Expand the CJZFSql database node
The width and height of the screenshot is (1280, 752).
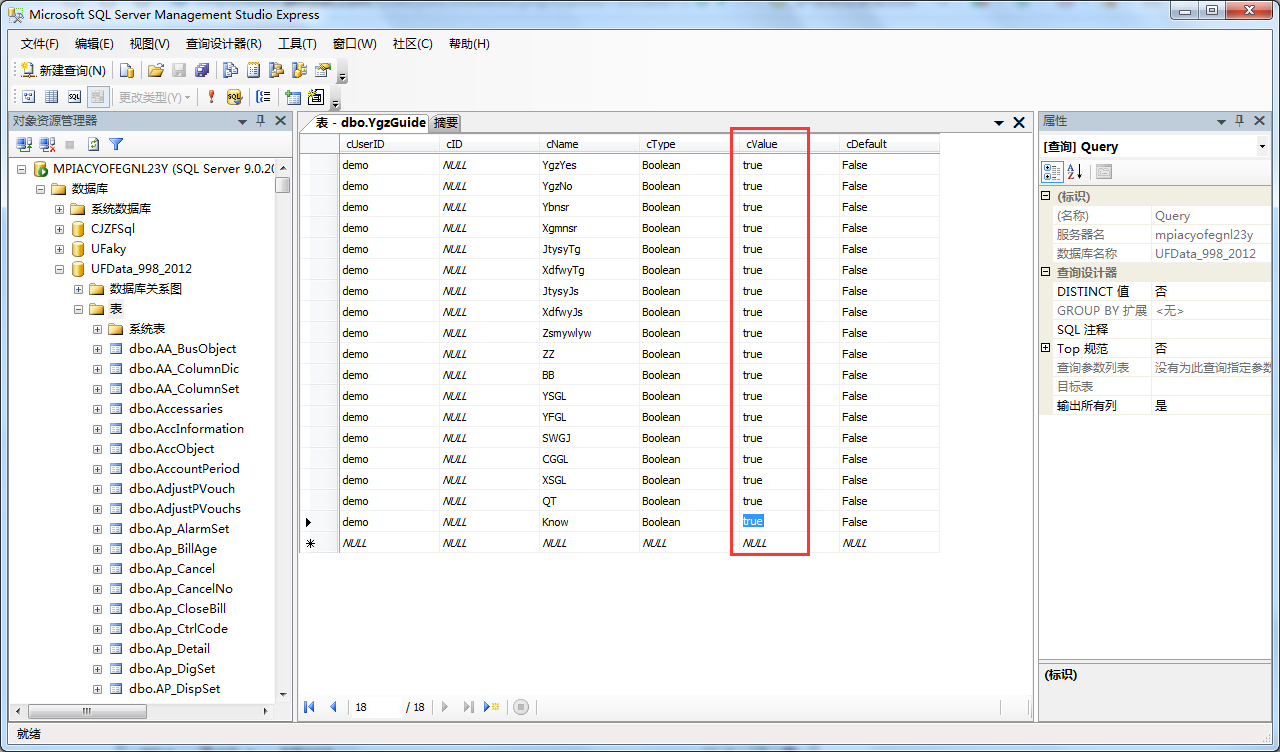coord(59,229)
